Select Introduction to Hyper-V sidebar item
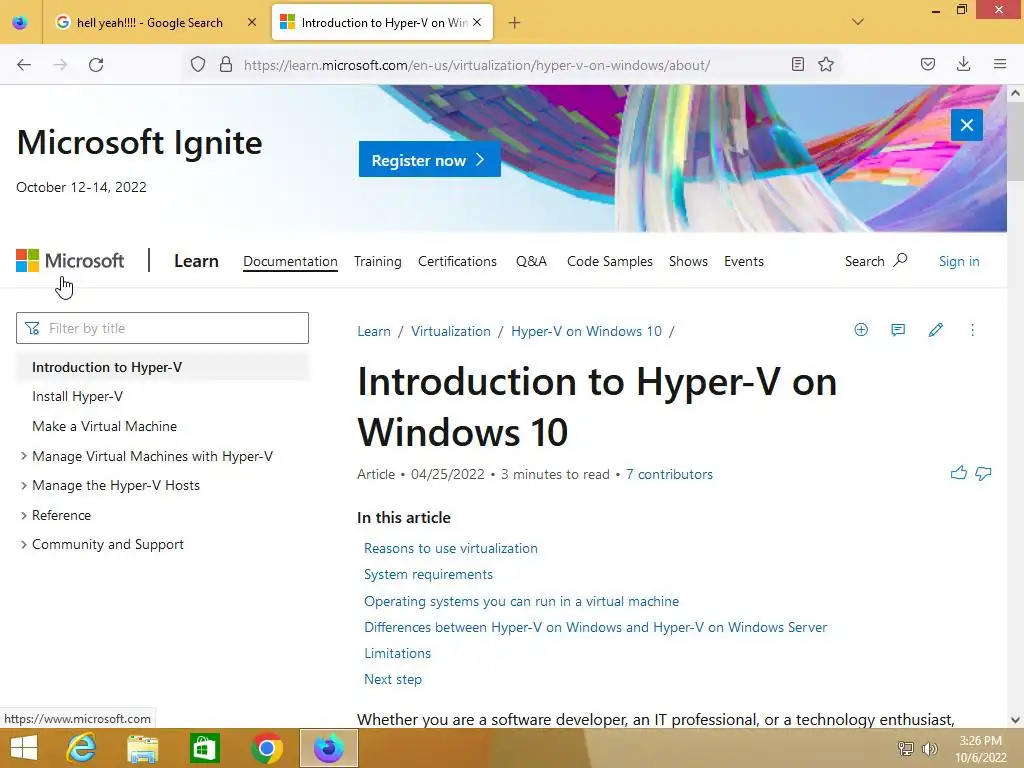This screenshot has width=1024, height=768. pyautogui.click(x=162, y=367)
